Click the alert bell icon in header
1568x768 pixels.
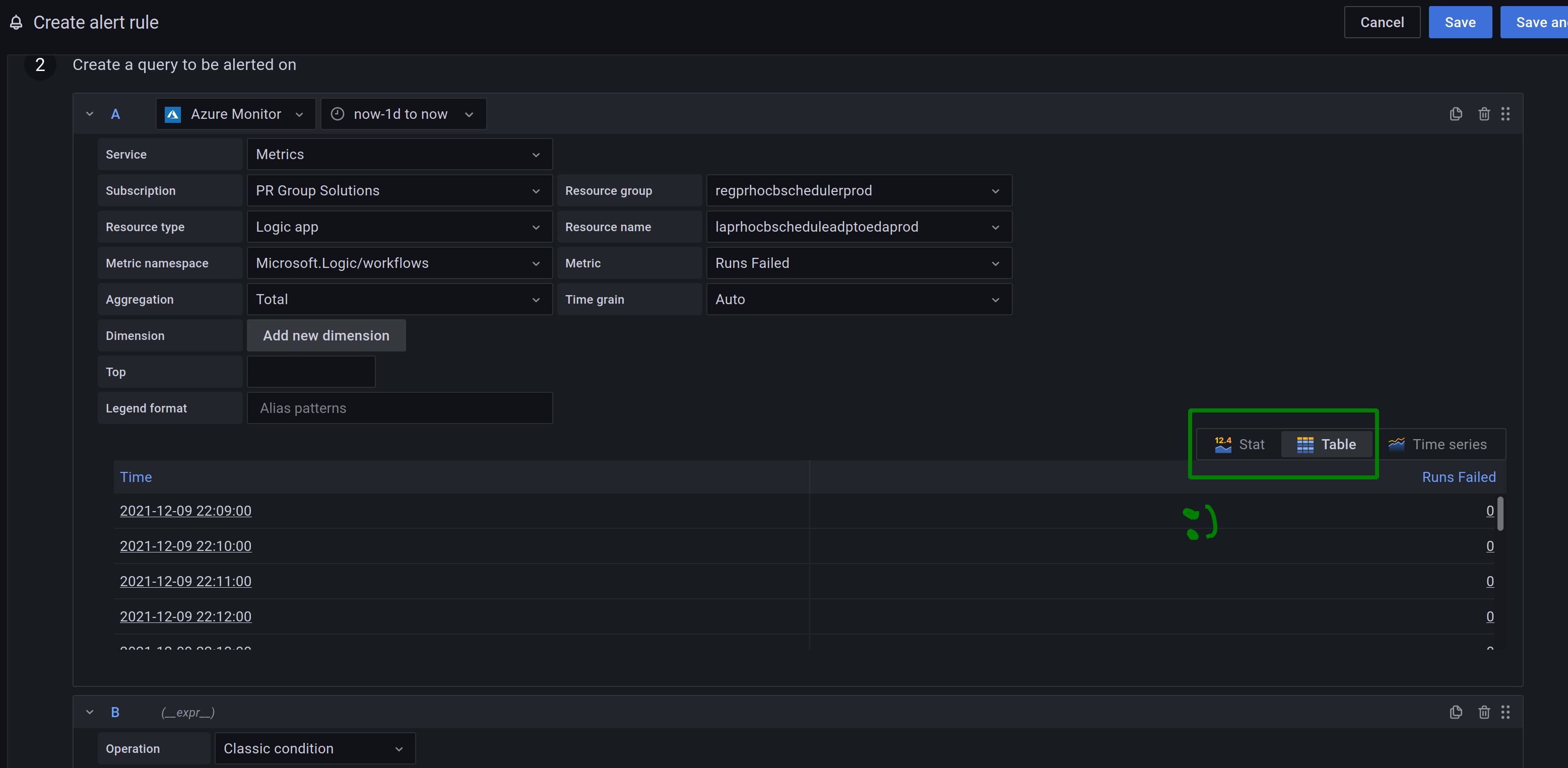[17, 23]
